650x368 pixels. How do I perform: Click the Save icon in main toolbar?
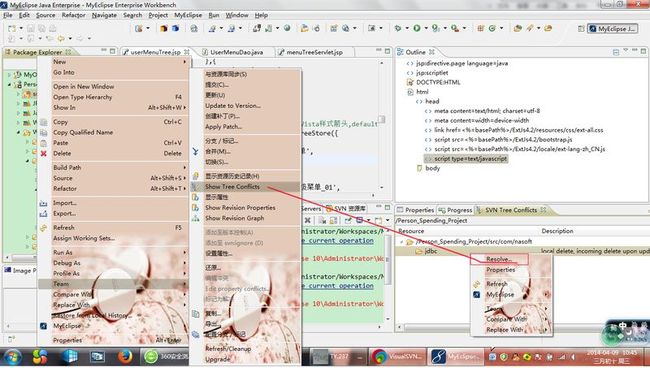pyautogui.click(x=31, y=29)
